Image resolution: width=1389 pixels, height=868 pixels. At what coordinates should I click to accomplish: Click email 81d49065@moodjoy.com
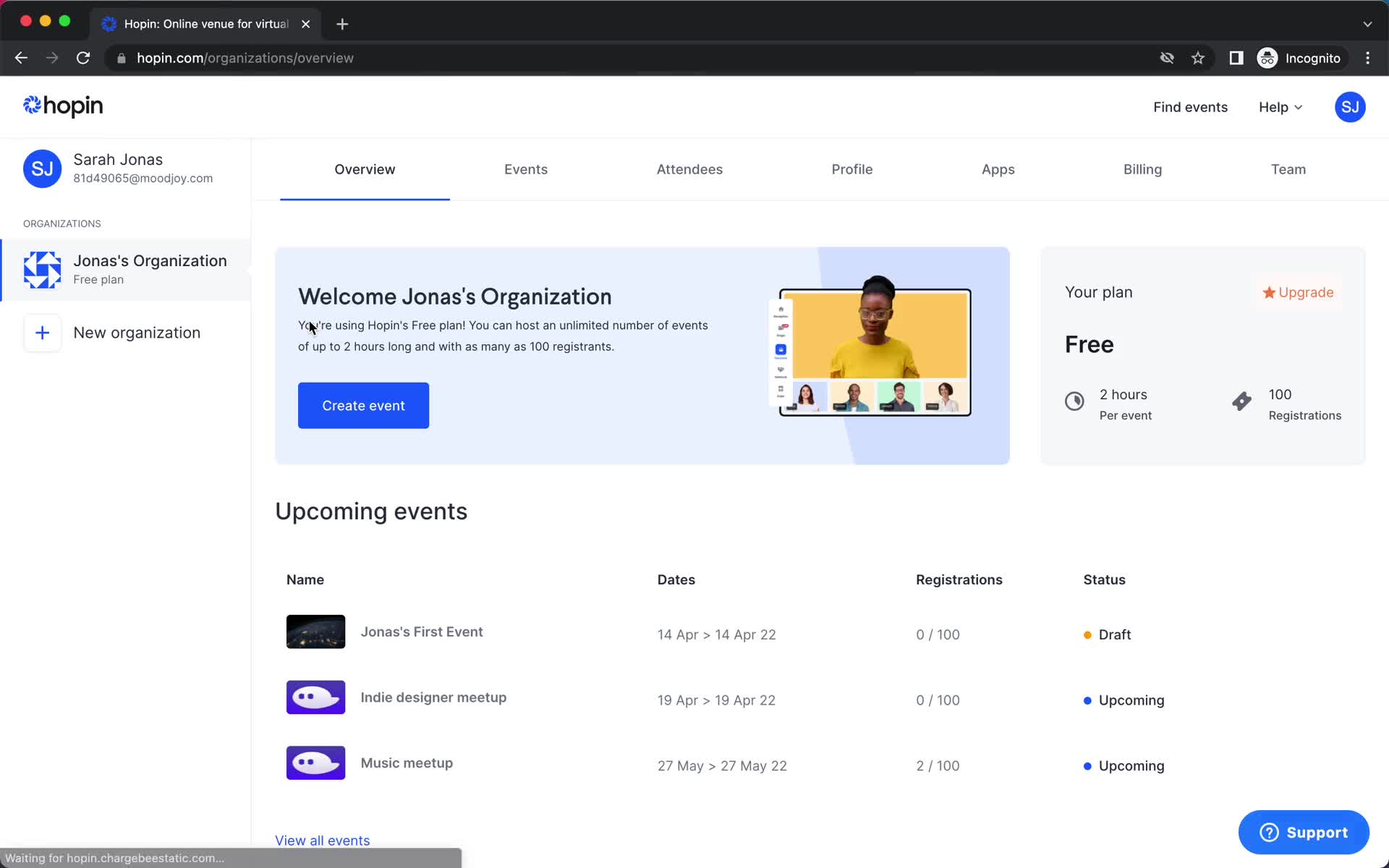coord(143,178)
